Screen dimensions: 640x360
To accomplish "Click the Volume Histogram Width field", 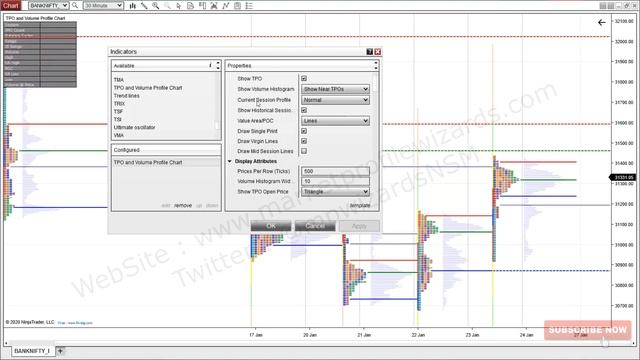I will [x=336, y=181].
